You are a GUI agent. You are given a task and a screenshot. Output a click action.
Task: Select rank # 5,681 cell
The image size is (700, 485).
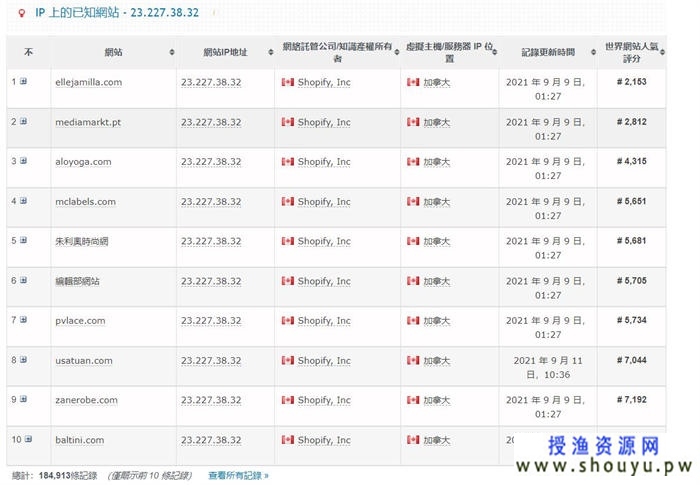coord(631,241)
